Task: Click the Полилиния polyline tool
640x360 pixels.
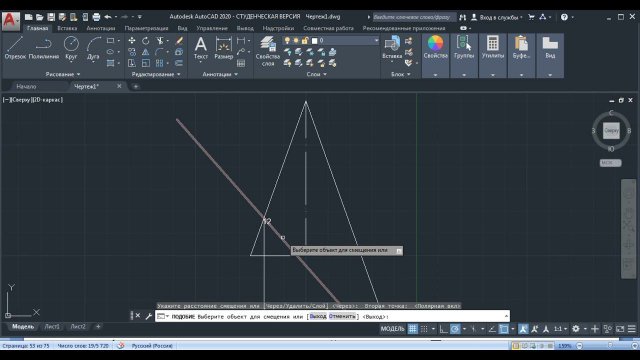Action: [x=44, y=48]
